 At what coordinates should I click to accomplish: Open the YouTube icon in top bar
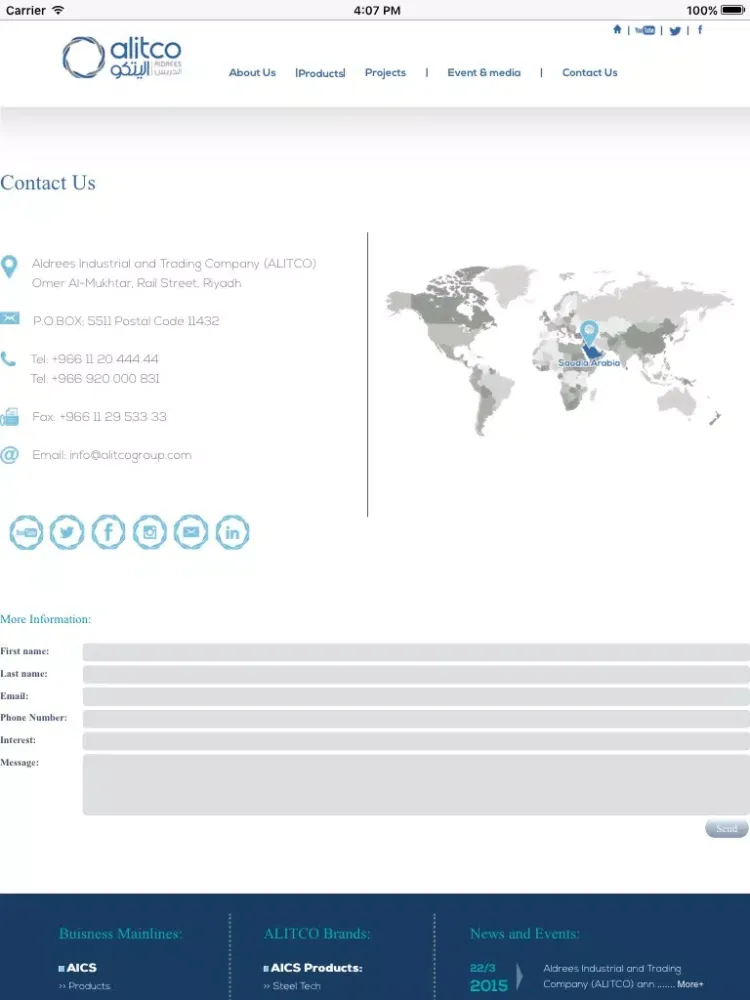pyautogui.click(x=645, y=30)
